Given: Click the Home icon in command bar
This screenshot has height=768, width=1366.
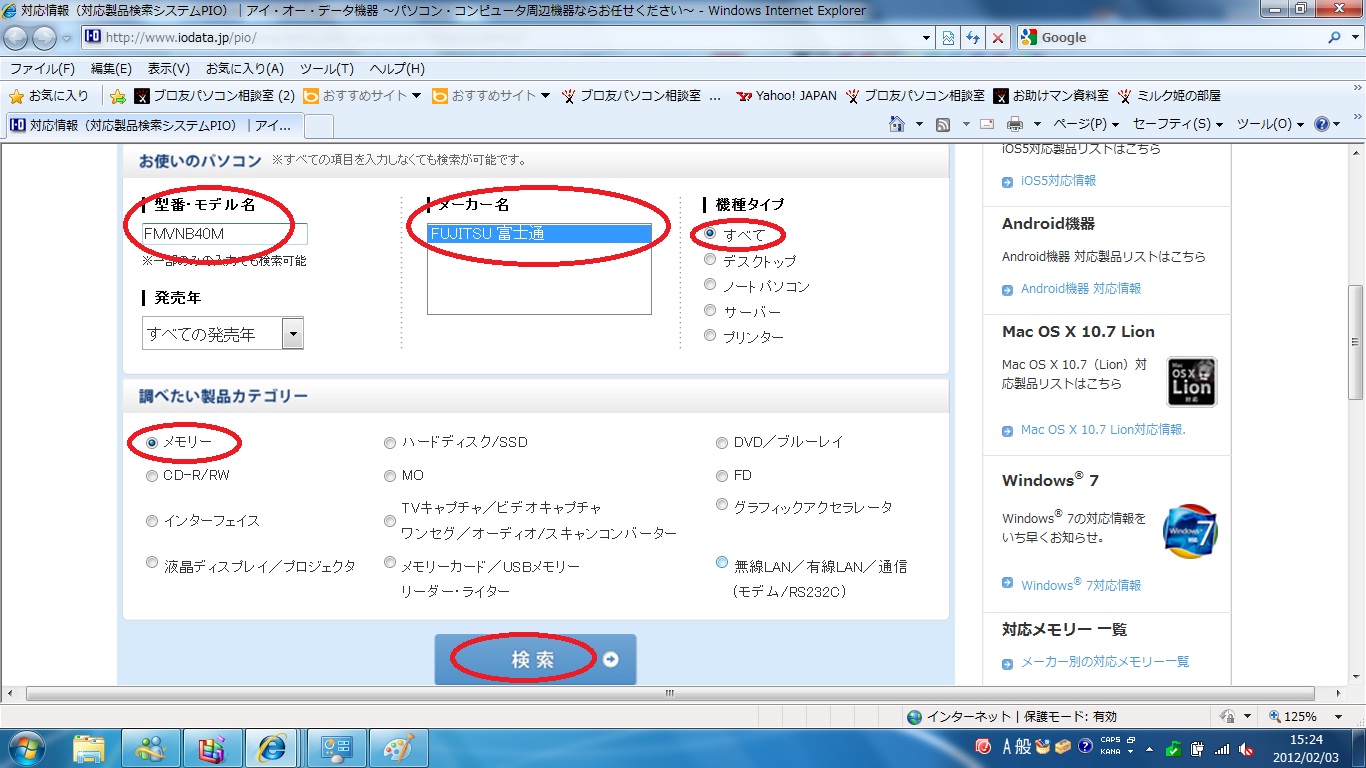Looking at the screenshot, I should tap(897, 124).
